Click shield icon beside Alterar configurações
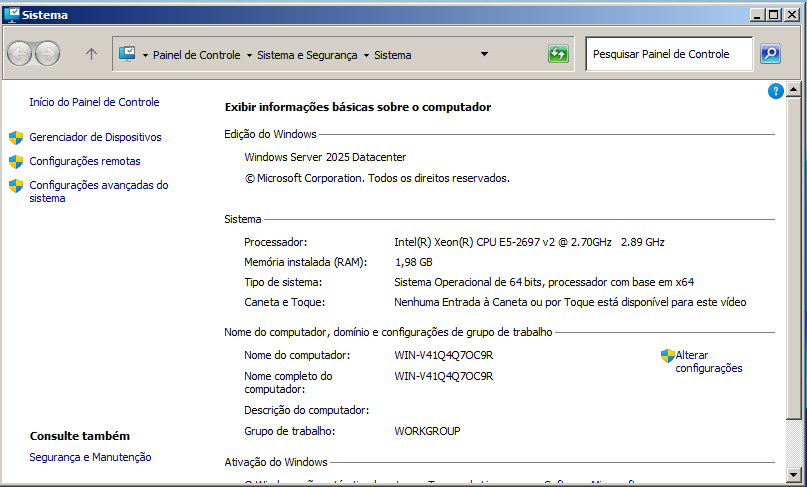Image resolution: width=807 pixels, height=487 pixels. click(x=668, y=356)
